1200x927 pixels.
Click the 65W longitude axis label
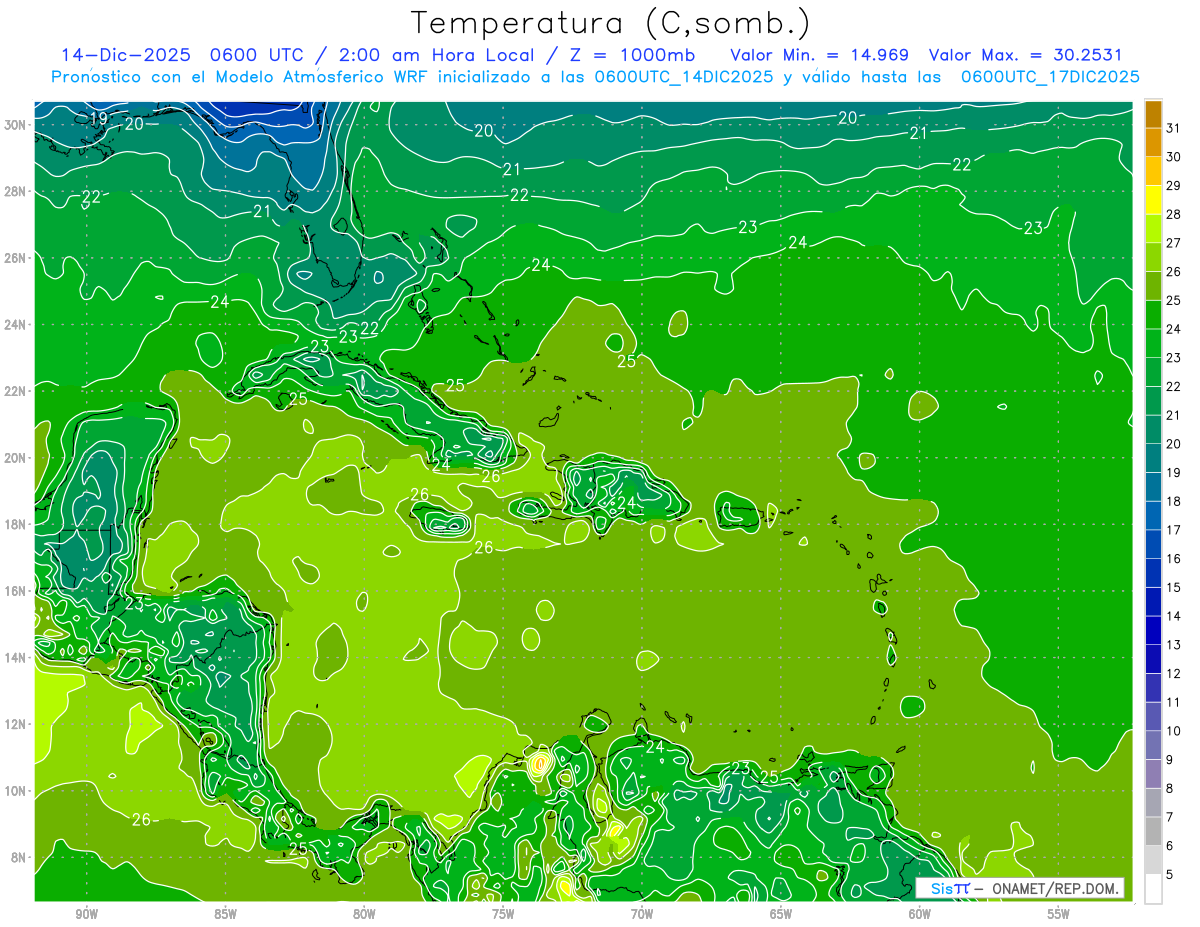tap(781, 914)
